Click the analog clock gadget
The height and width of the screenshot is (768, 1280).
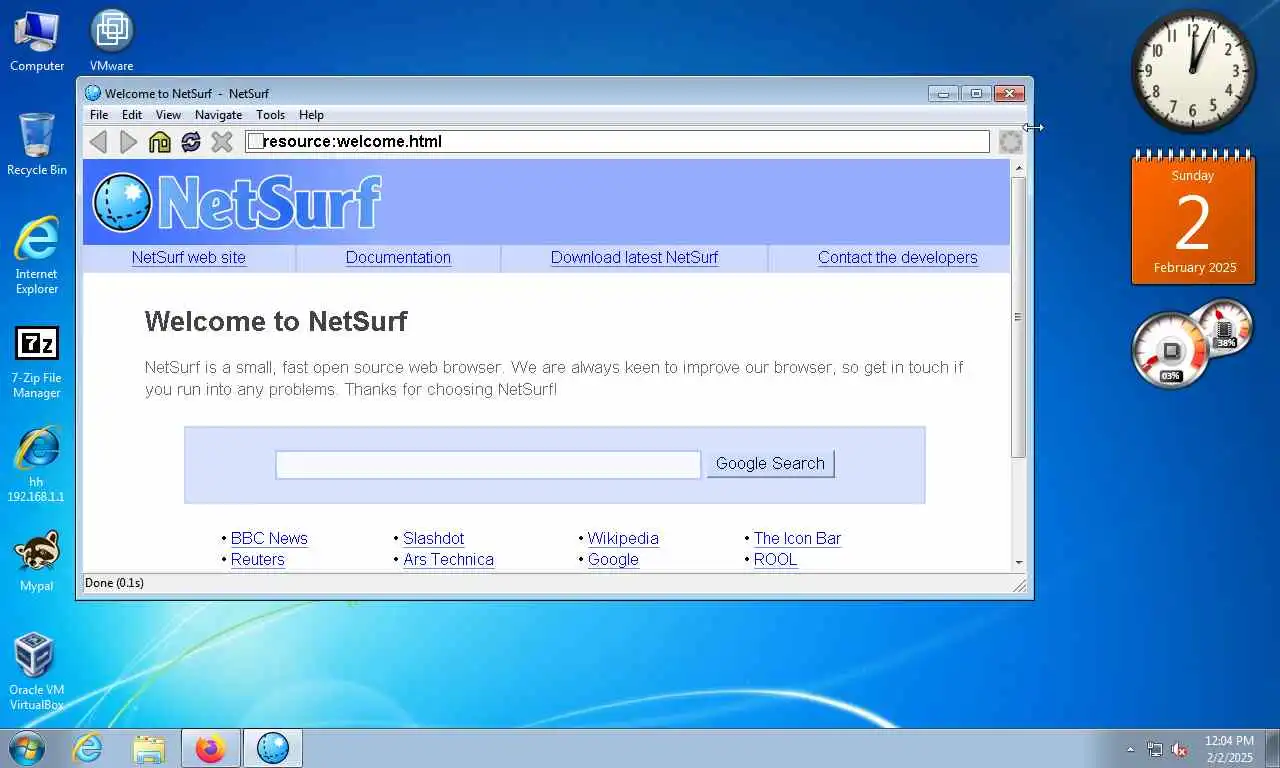1193,71
